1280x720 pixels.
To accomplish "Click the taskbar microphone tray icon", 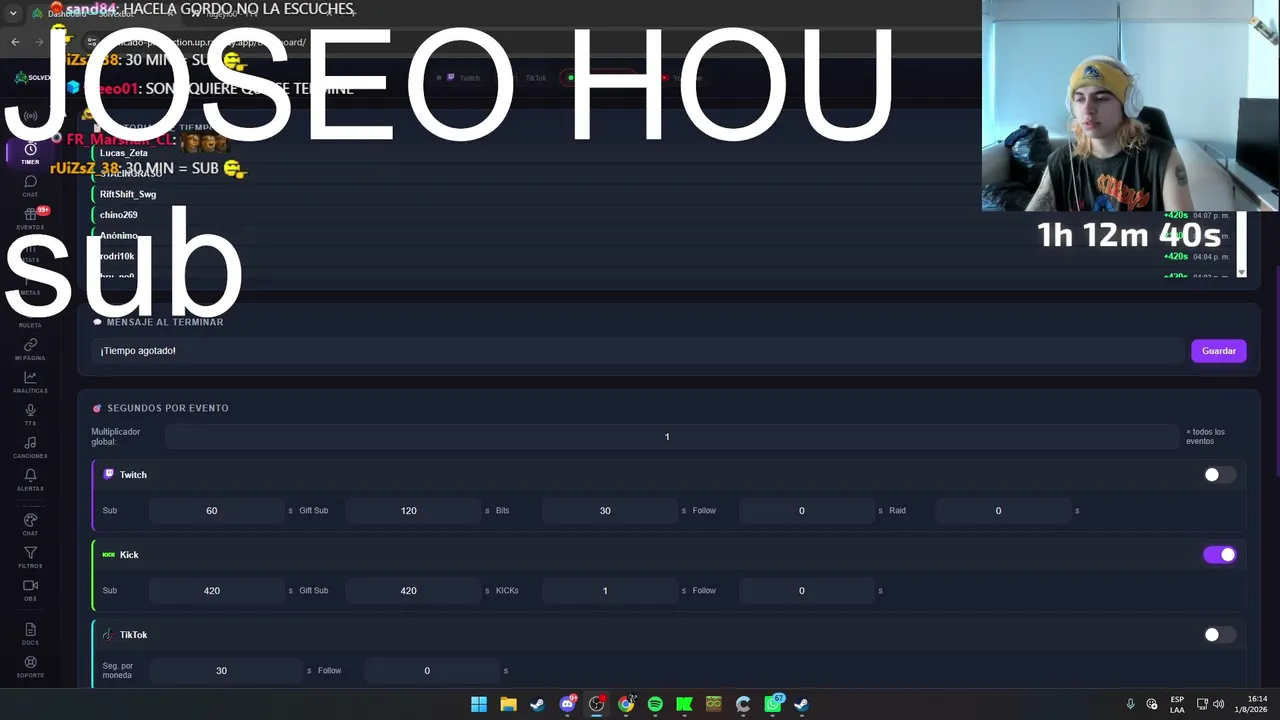I will pos(1130,704).
